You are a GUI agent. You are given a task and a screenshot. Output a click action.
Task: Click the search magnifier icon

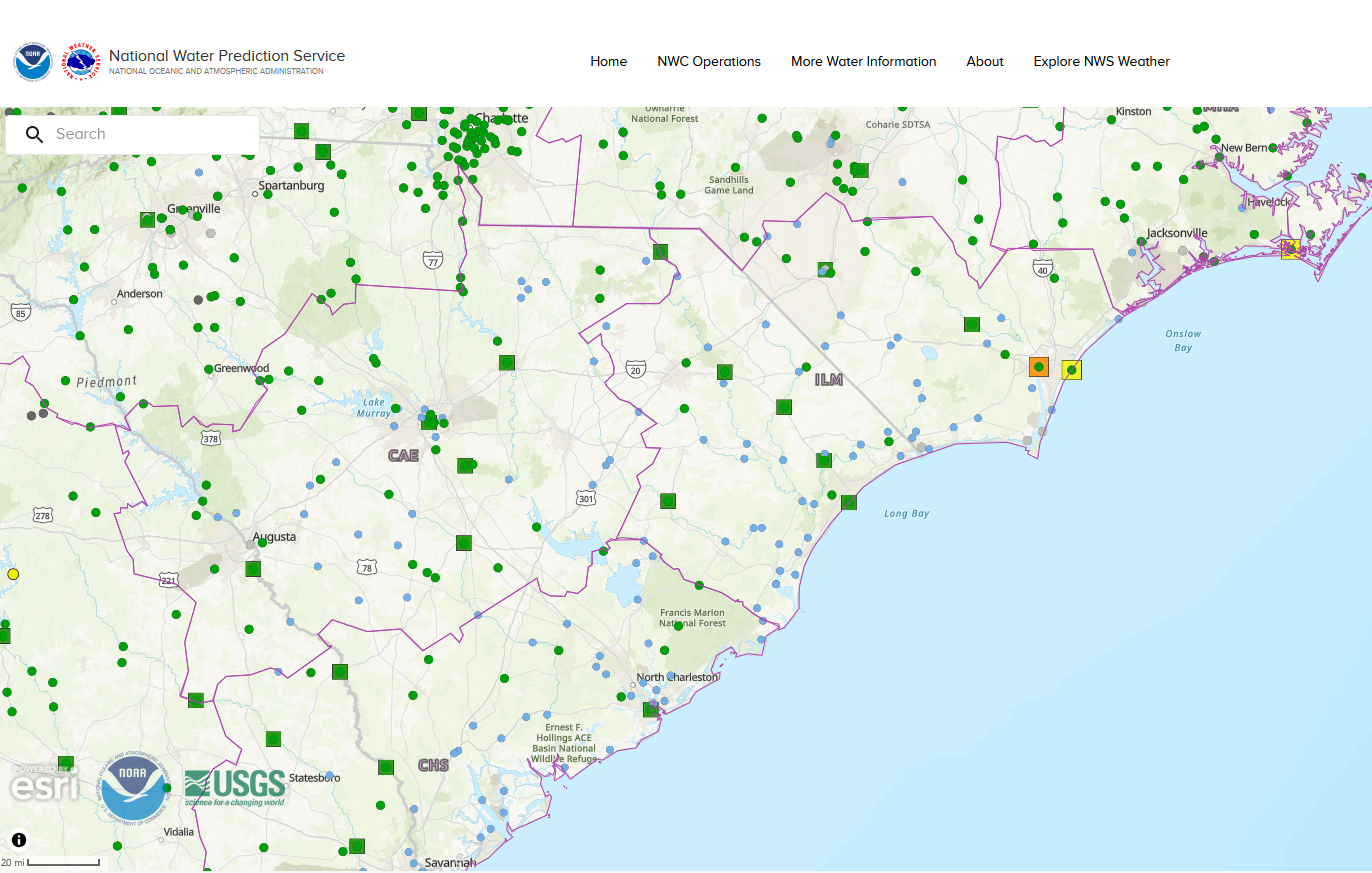tap(35, 134)
